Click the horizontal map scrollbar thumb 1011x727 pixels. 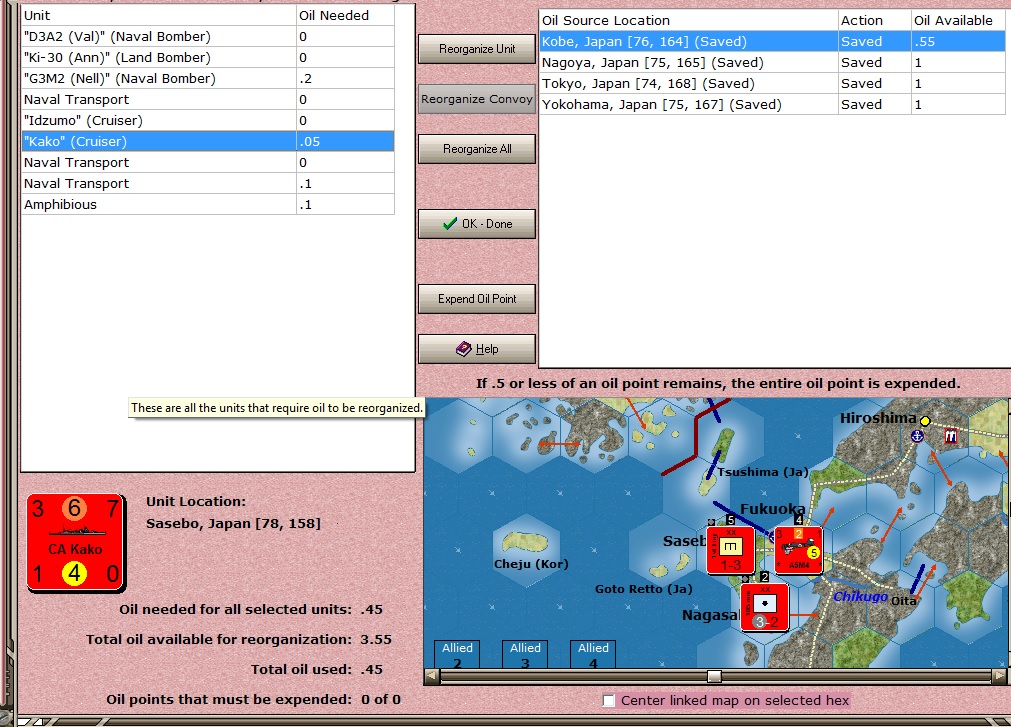click(x=714, y=676)
